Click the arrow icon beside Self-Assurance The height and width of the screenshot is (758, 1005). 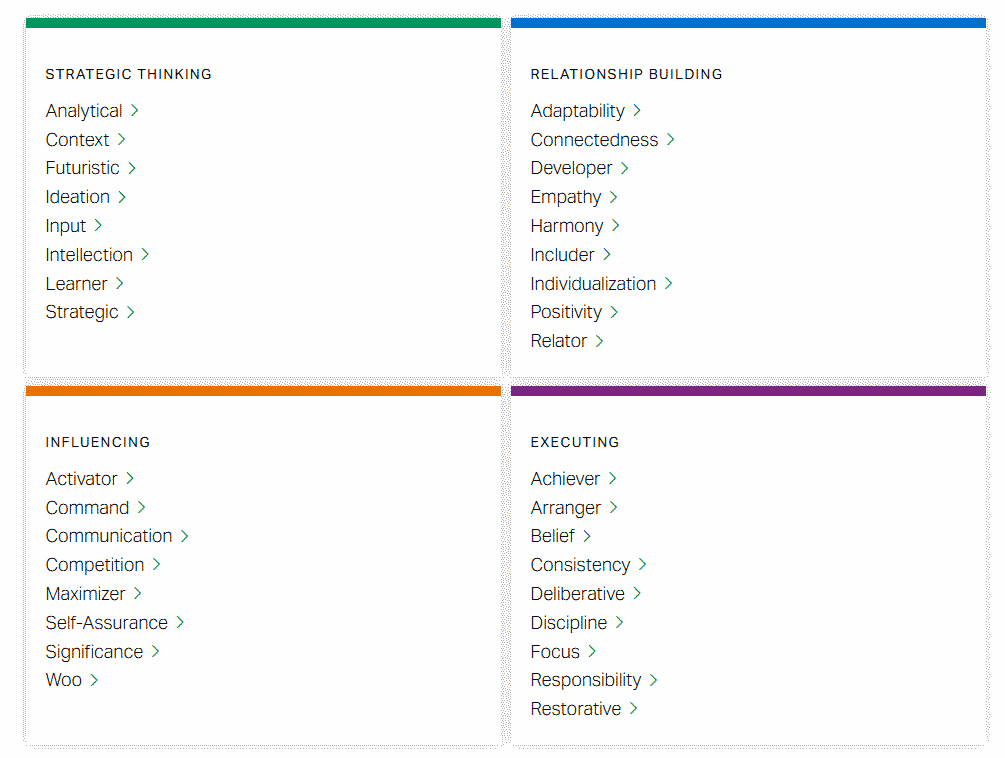click(x=180, y=623)
